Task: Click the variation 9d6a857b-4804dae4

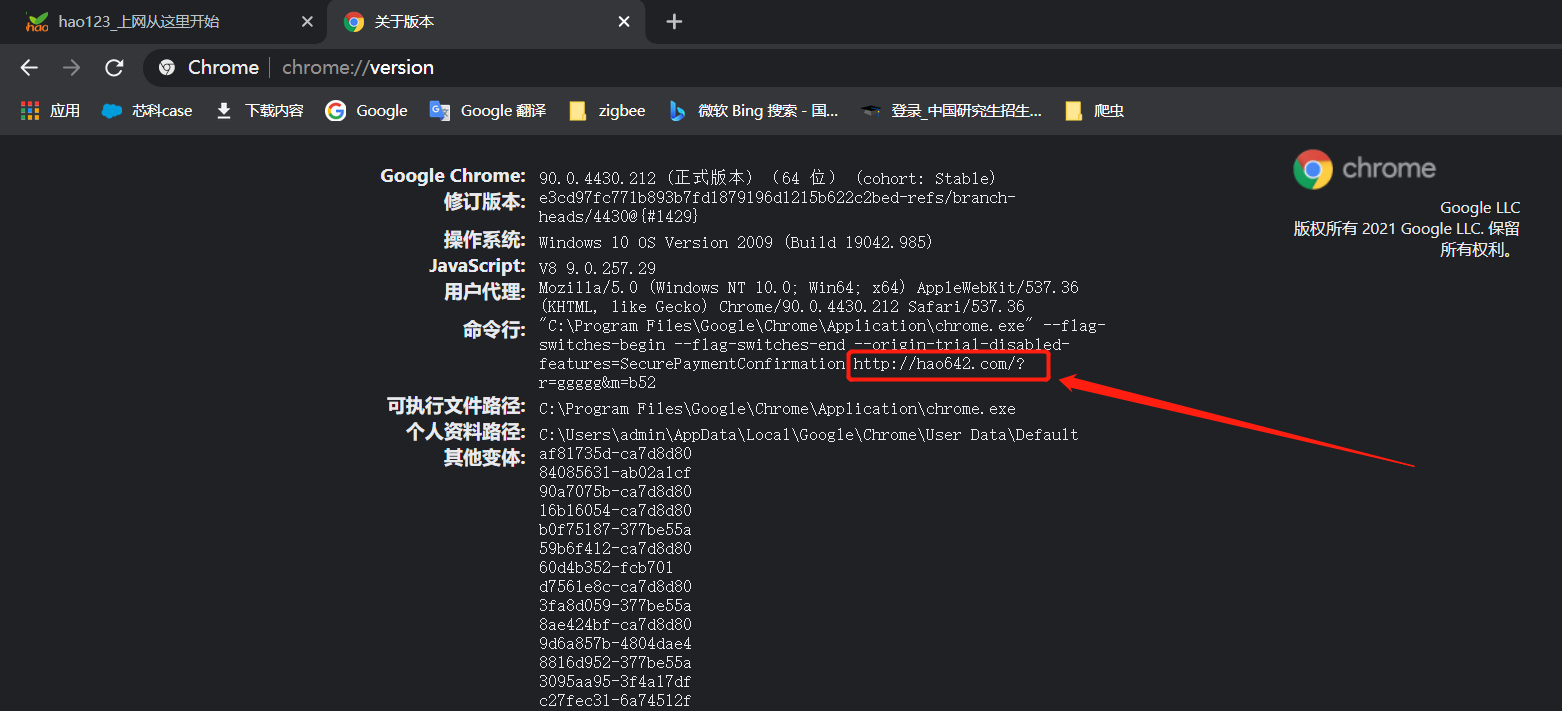Action: 615,644
